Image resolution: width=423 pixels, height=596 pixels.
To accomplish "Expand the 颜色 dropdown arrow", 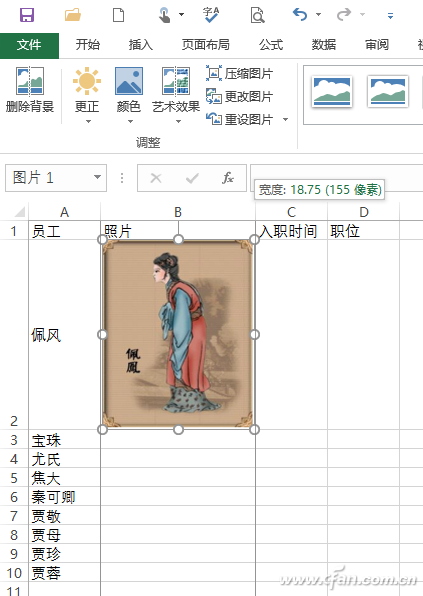I will click(x=130, y=122).
